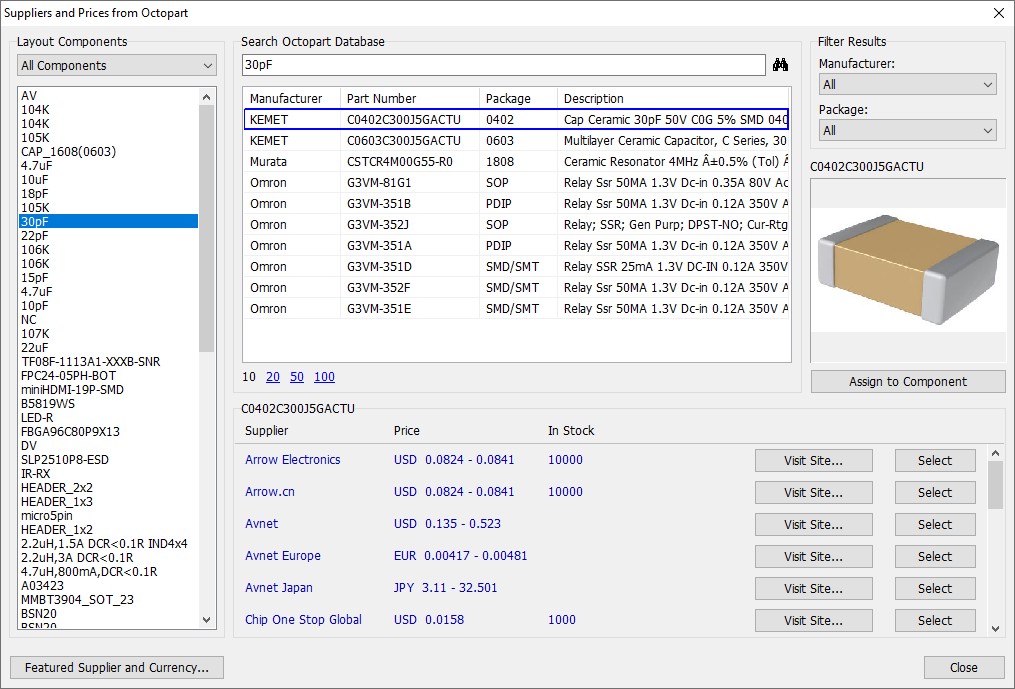This screenshot has width=1015, height=689.
Task: Click the capacitor preview image
Action: (908, 269)
